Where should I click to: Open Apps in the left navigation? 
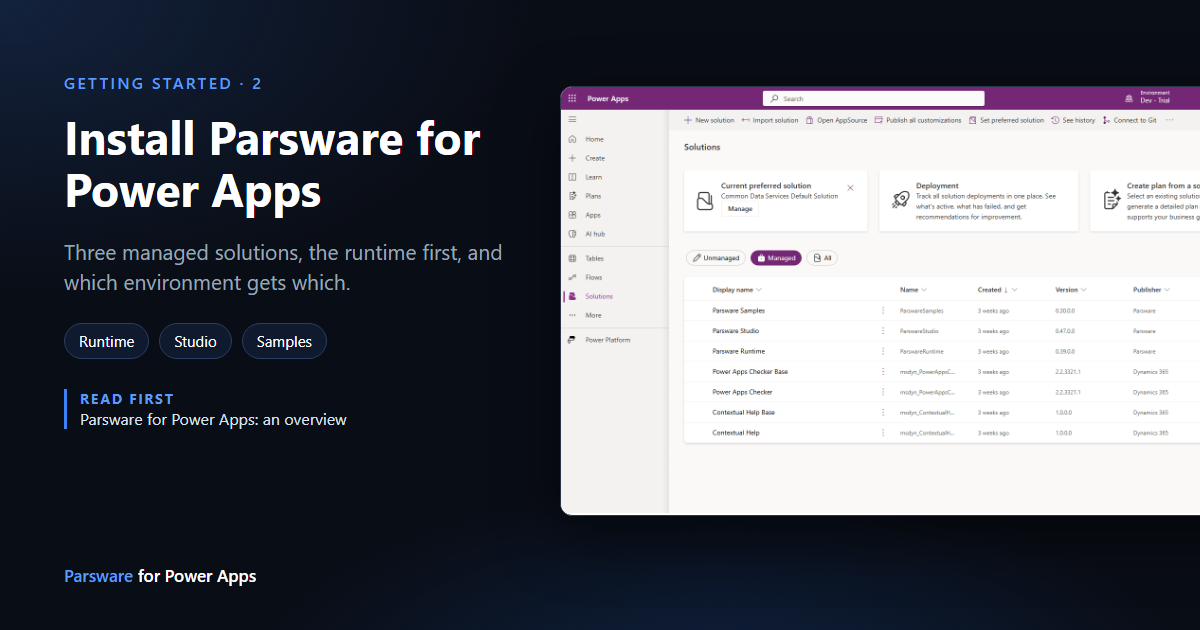pos(586,215)
